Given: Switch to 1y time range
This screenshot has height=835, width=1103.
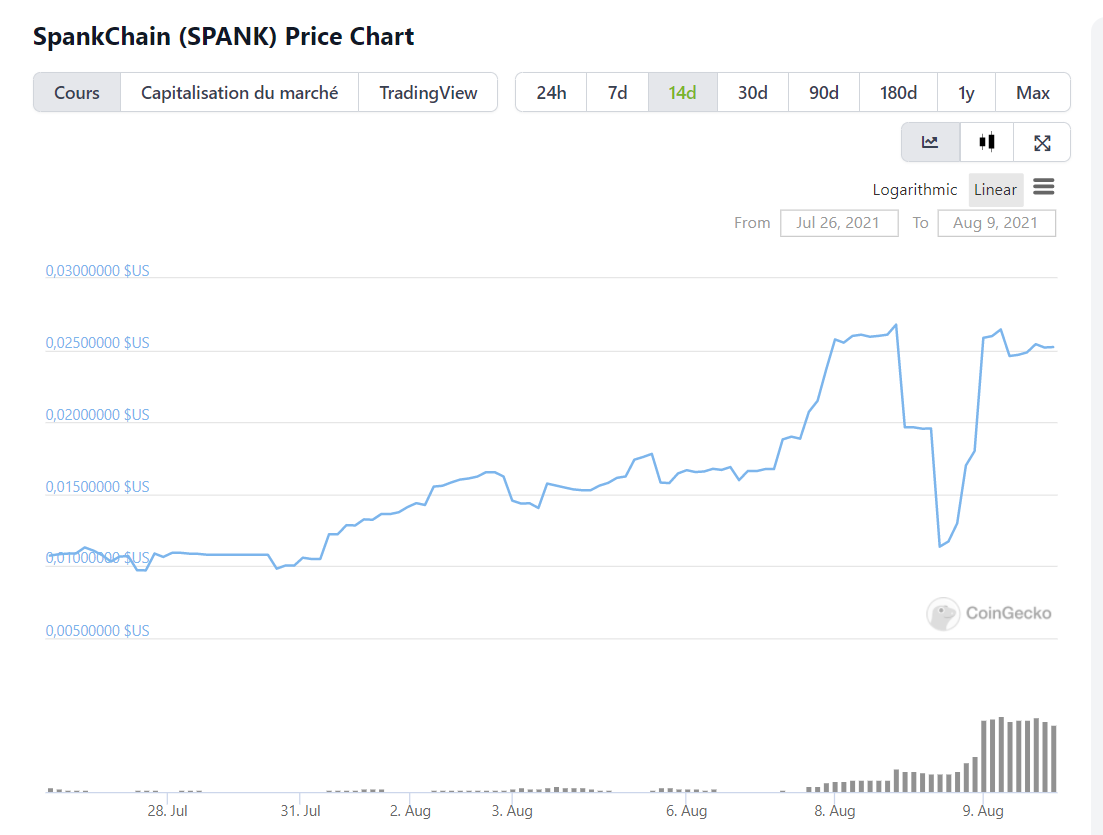Looking at the screenshot, I should tap(966, 93).
